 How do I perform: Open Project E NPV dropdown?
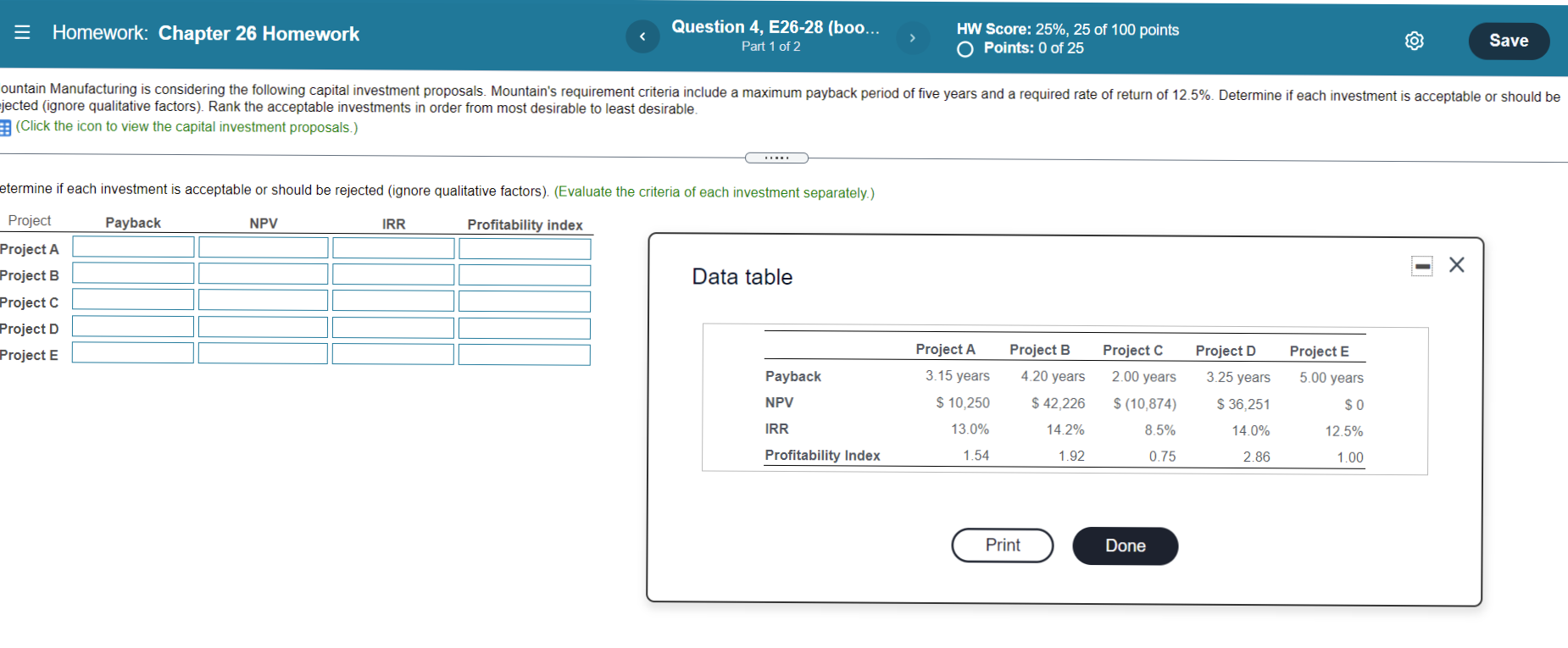(263, 353)
